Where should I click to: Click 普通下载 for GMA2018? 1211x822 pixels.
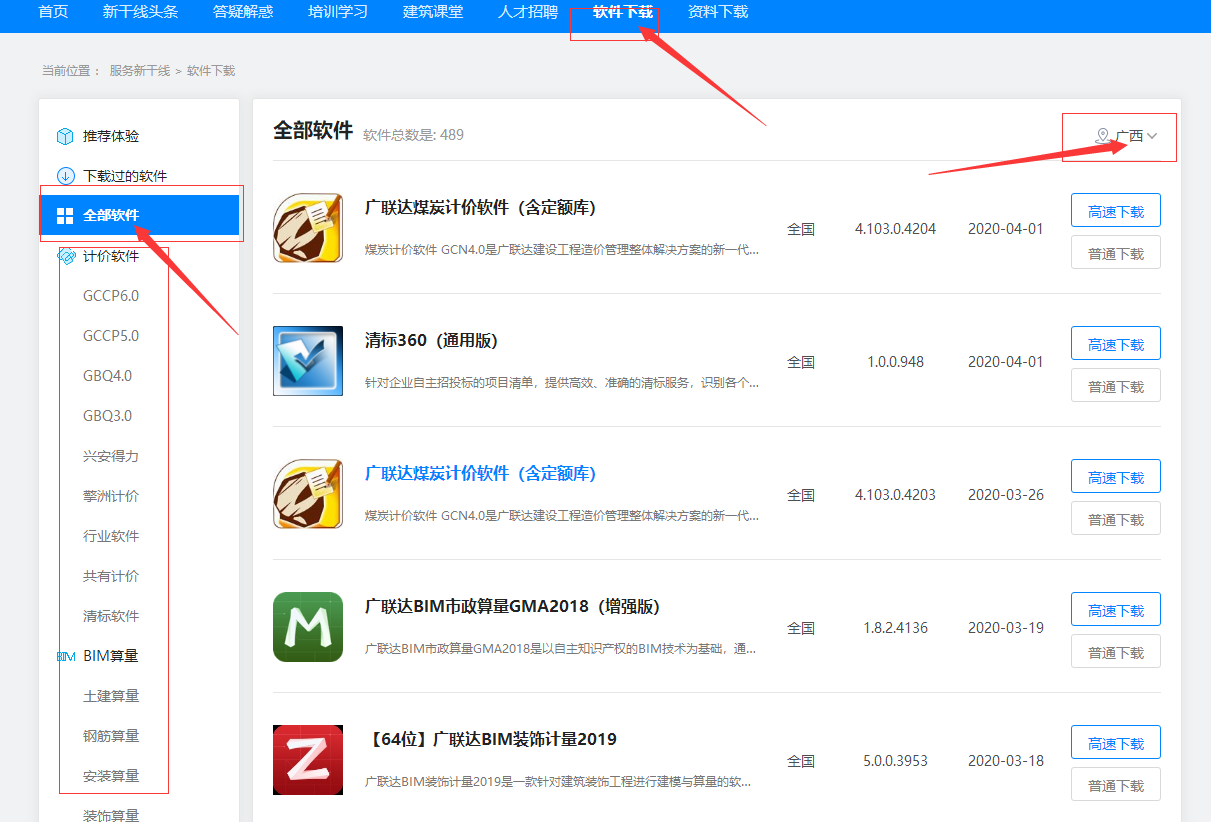click(x=1116, y=652)
